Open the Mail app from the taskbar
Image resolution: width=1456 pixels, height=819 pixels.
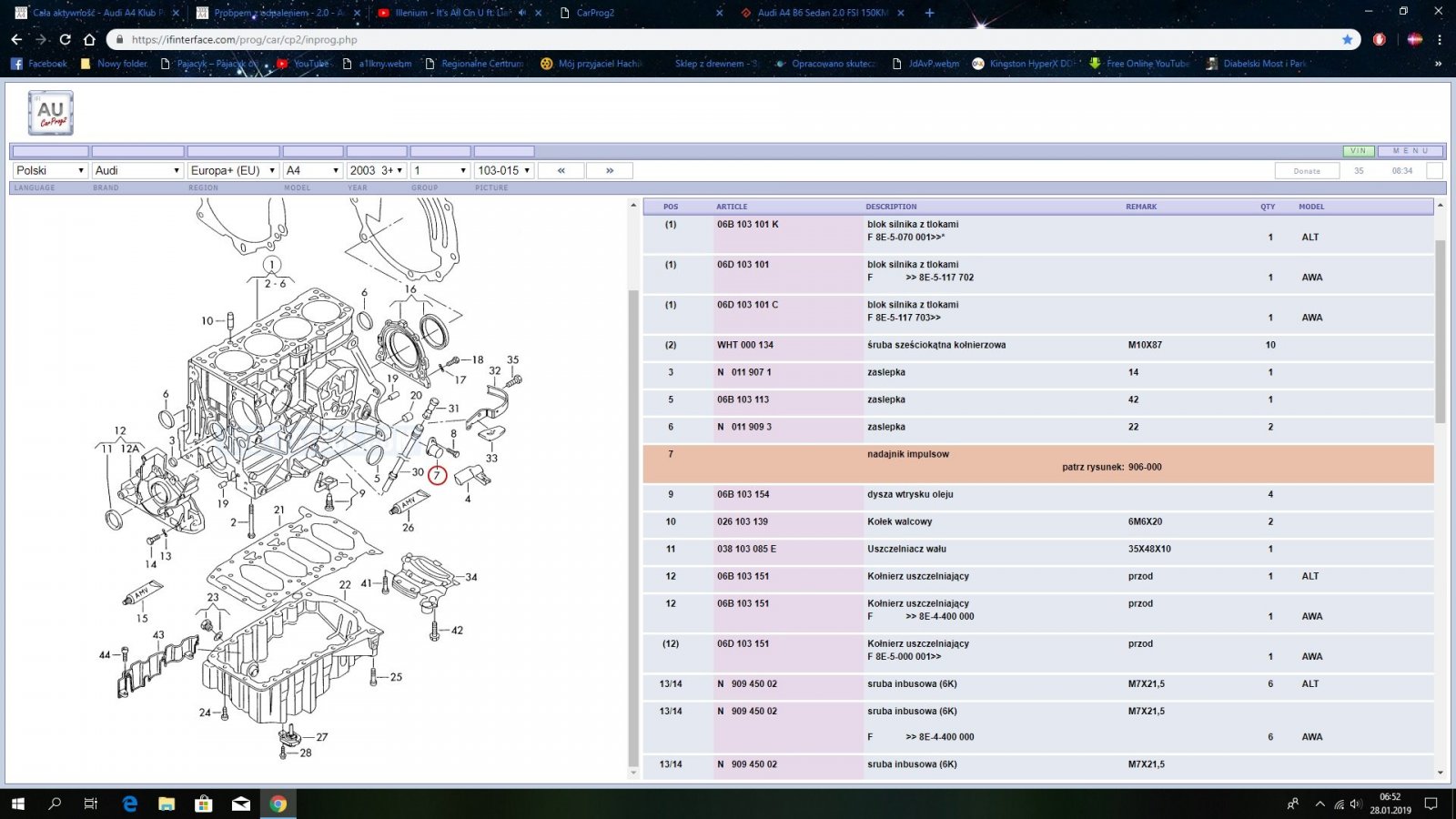(241, 804)
